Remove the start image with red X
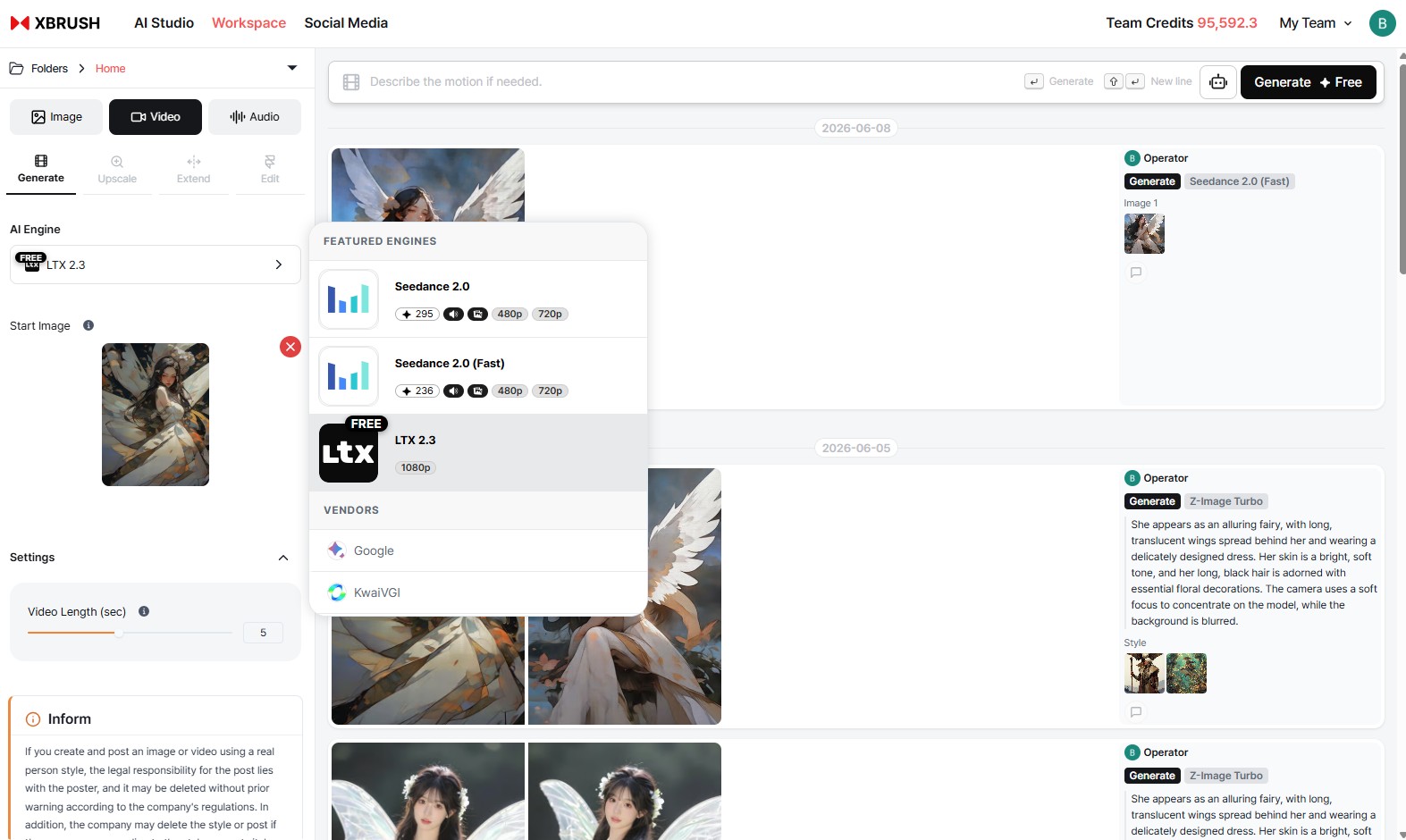This screenshot has width=1406, height=840. pos(290,347)
